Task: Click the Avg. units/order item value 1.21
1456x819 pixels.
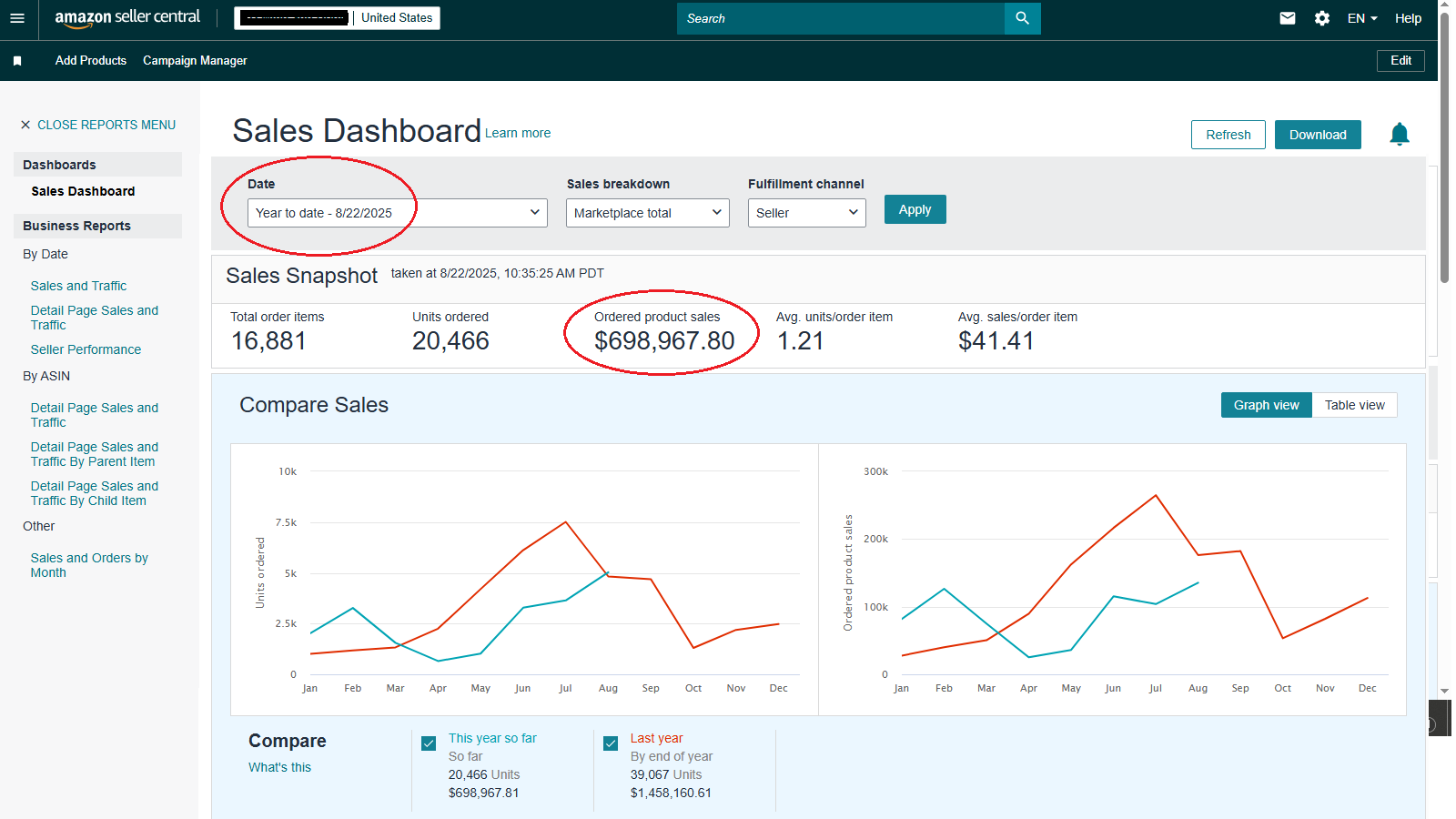Action: (801, 341)
